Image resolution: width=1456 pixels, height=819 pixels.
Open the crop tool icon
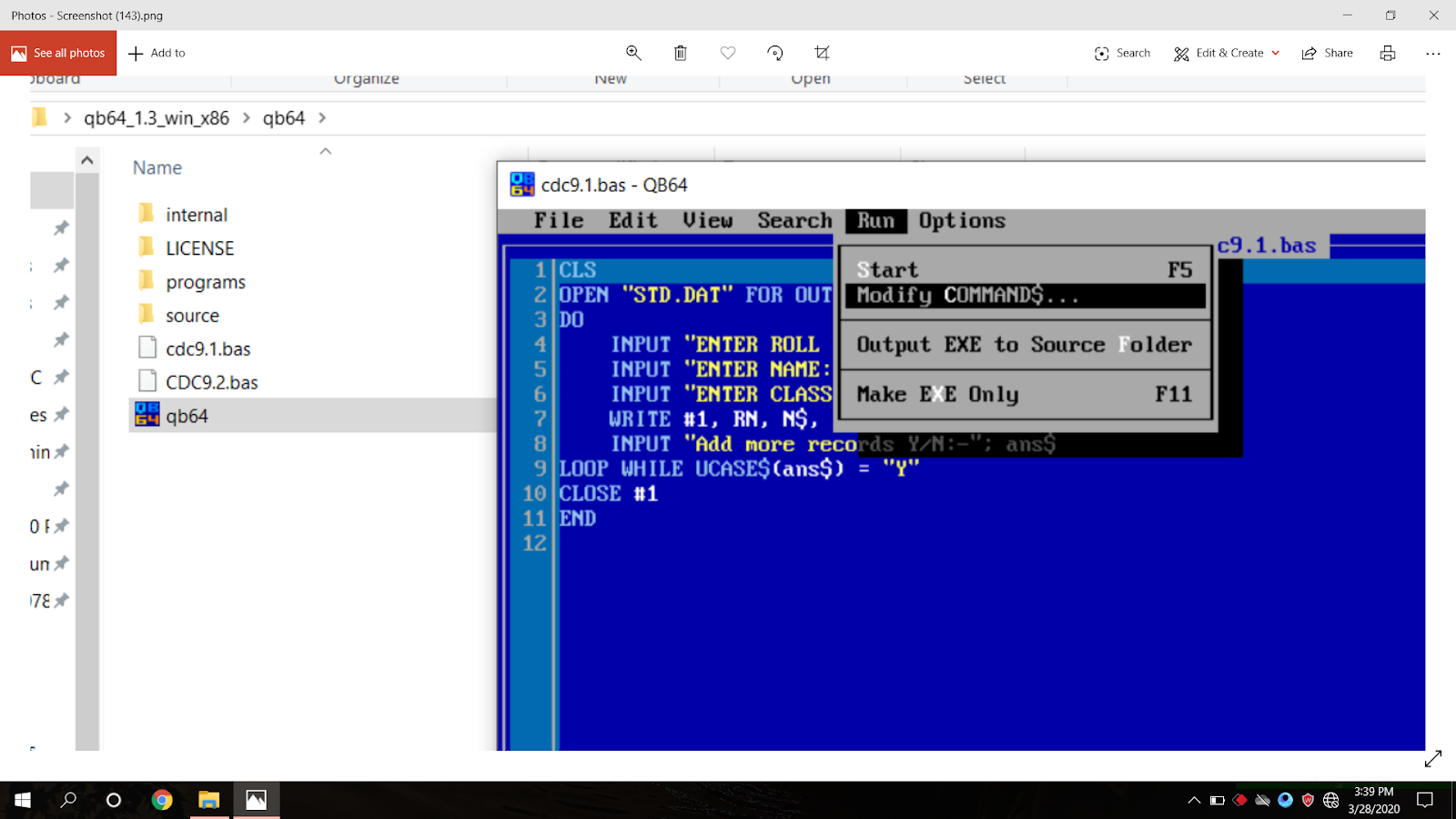(x=822, y=53)
